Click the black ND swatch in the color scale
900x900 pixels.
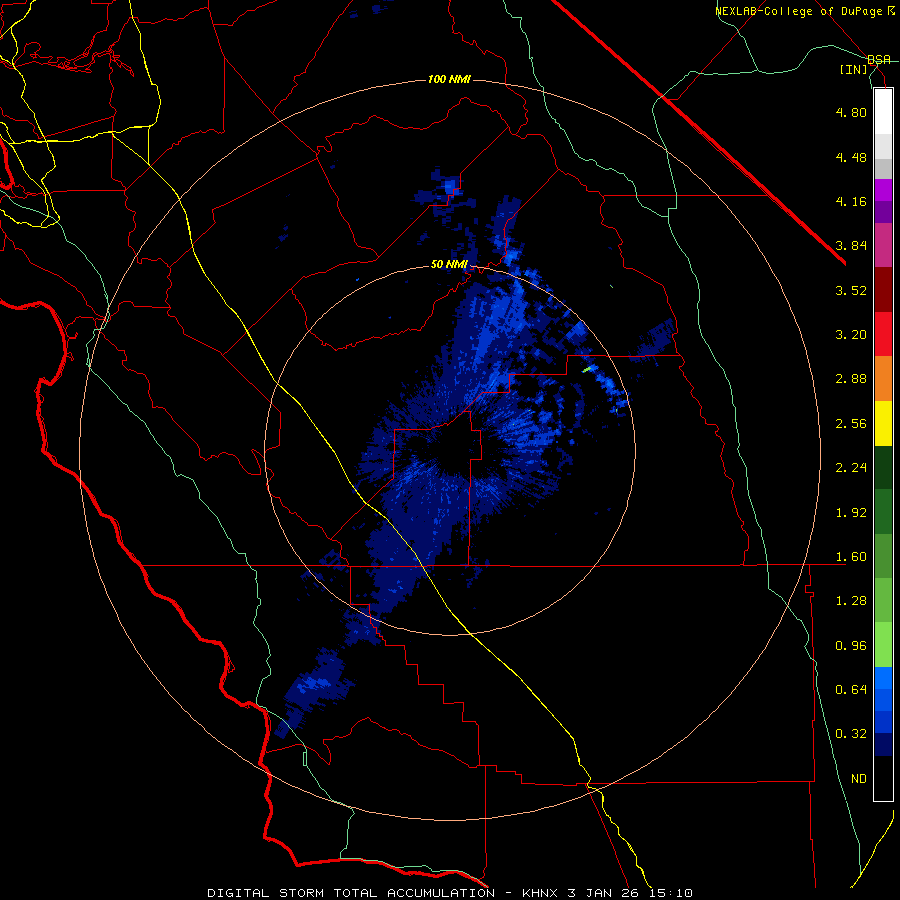[x=883, y=778]
